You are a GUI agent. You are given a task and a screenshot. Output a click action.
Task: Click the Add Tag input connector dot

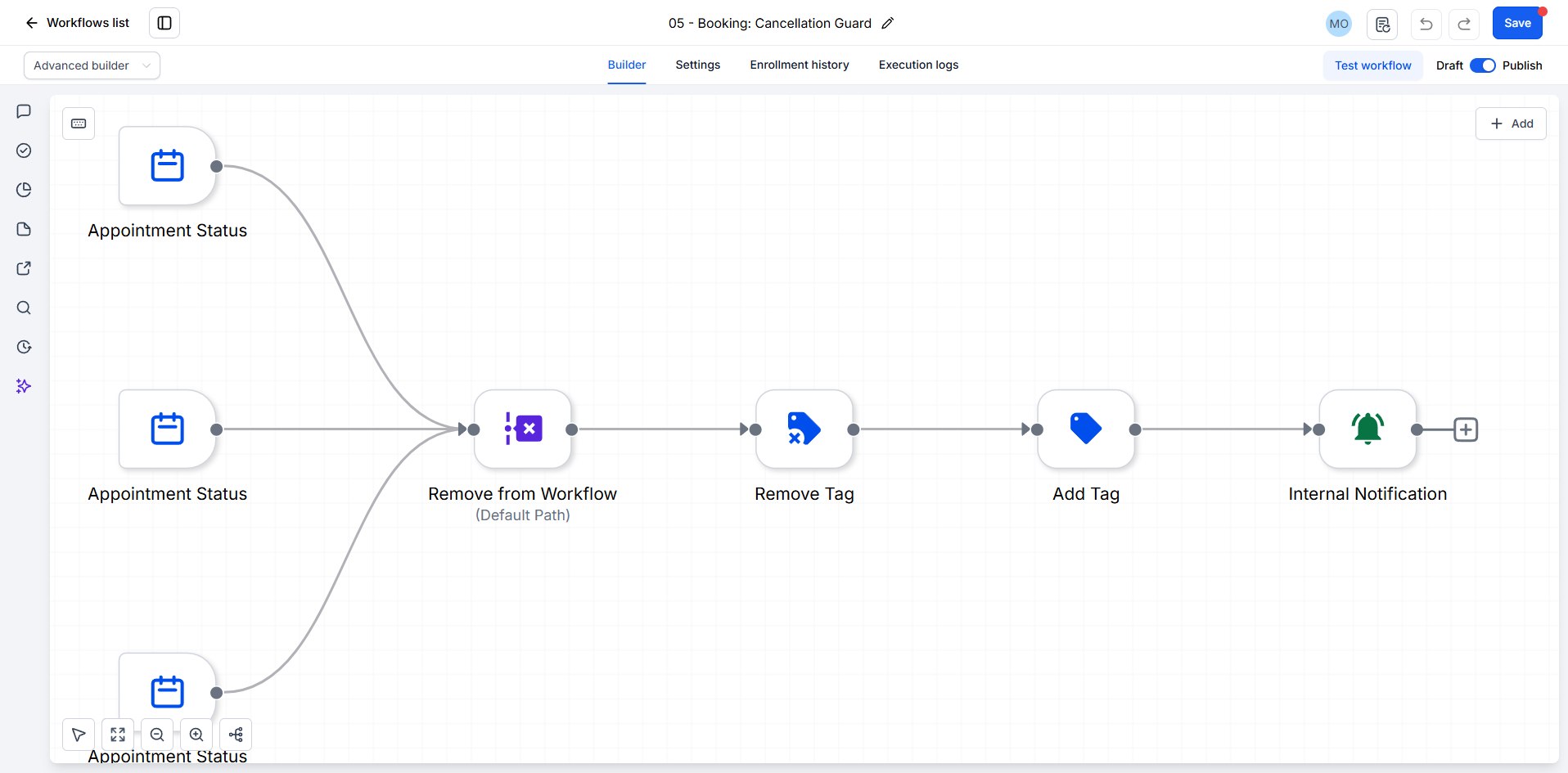tap(1037, 429)
